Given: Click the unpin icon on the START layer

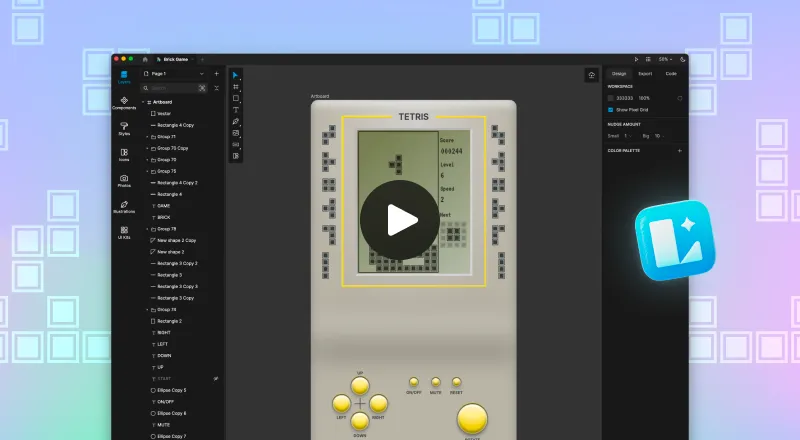Looking at the screenshot, I should [x=216, y=379].
